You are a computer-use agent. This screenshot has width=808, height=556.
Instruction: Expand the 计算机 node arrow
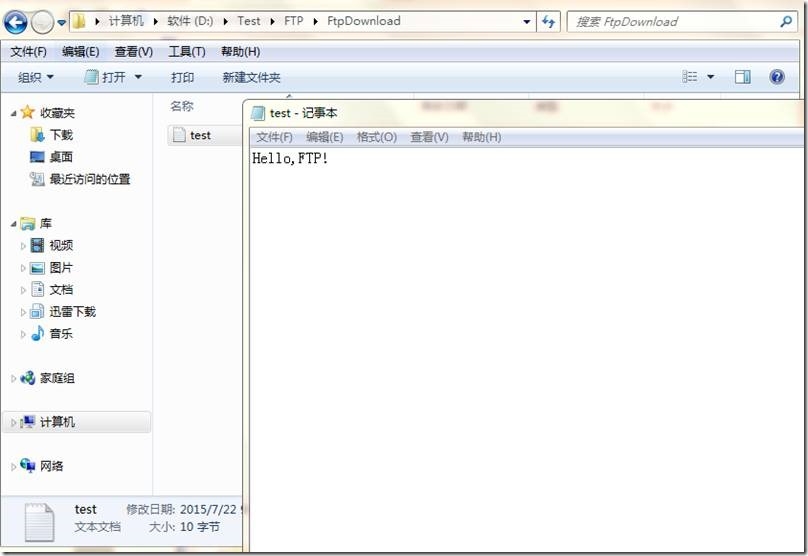13,423
